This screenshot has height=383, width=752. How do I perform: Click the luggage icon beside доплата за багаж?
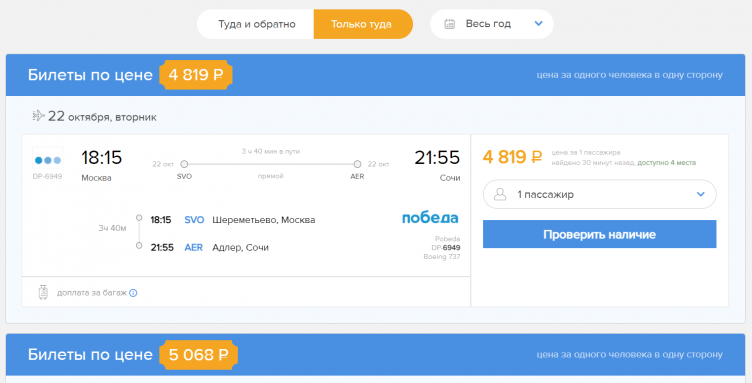43,292
